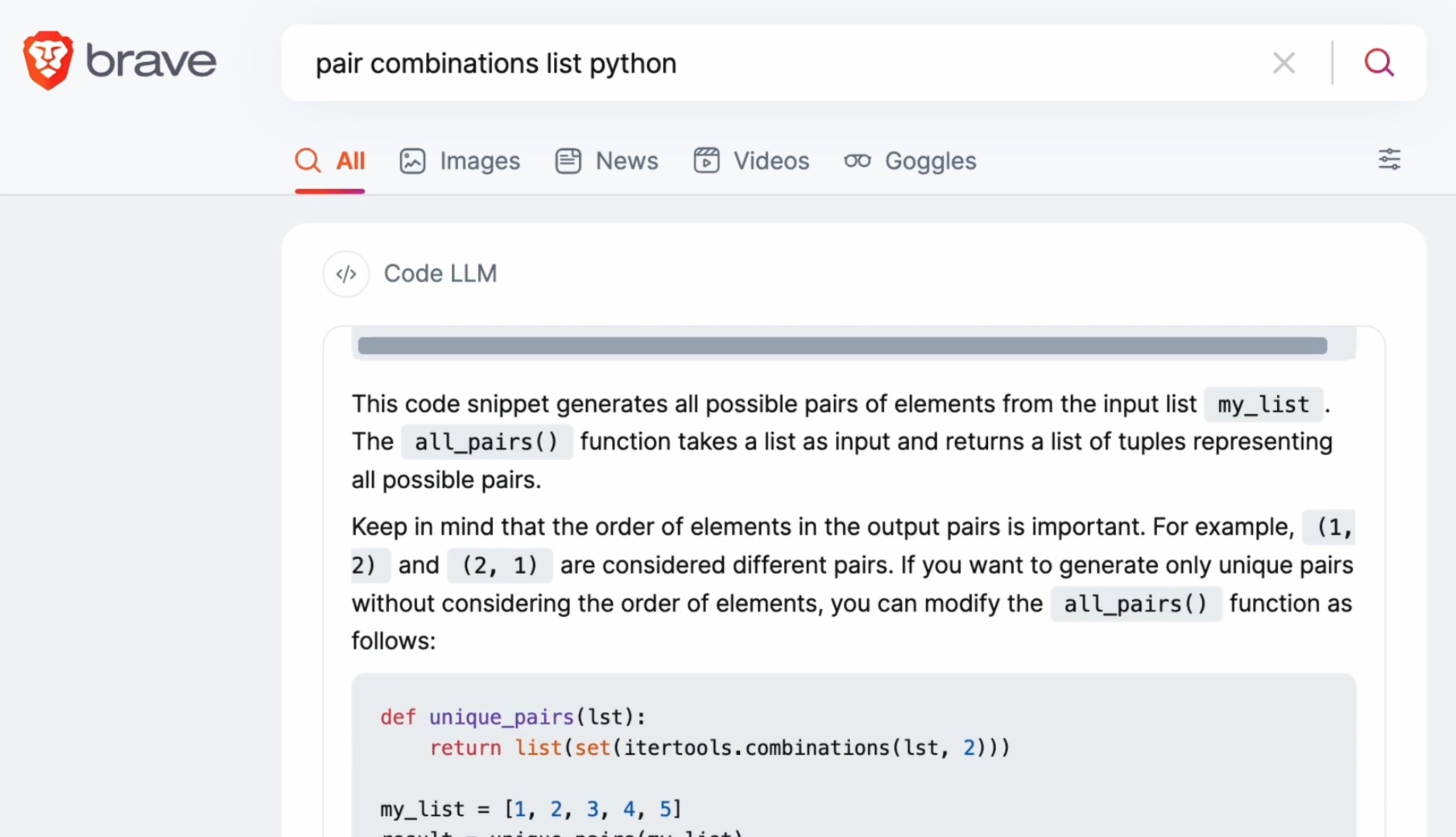Switch to News tab

click(607, 161)
